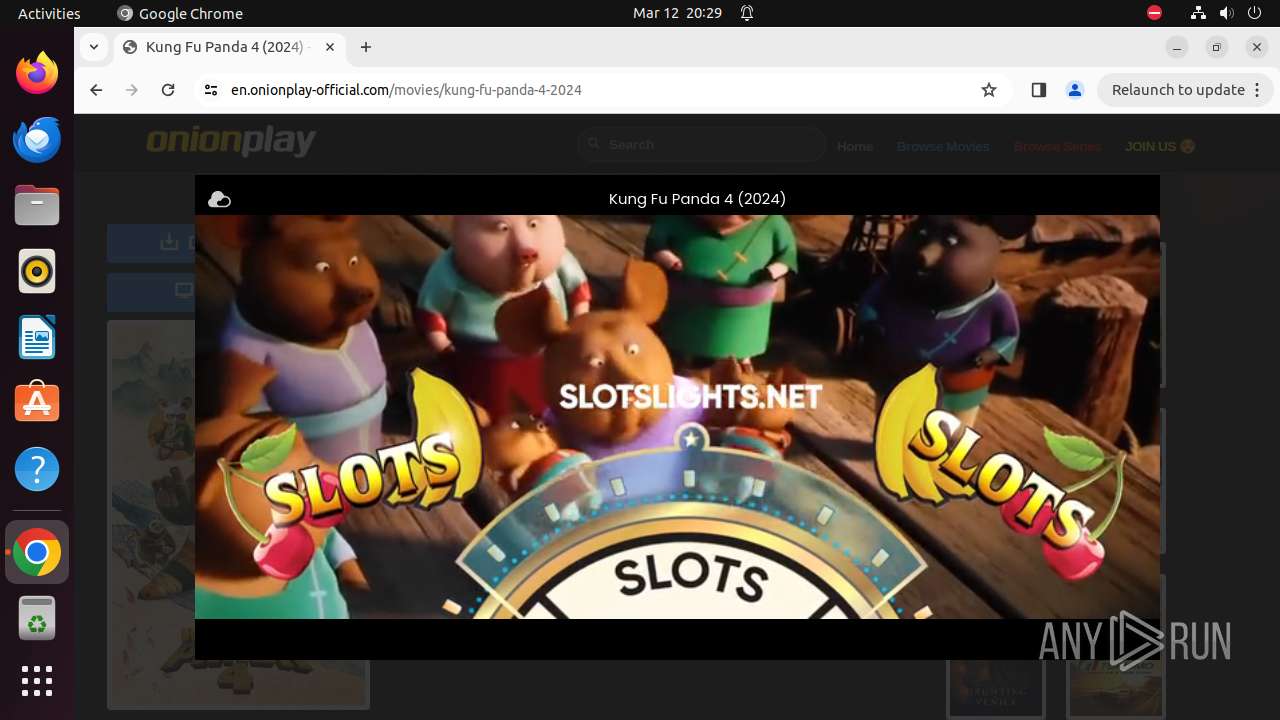
Task: Click the SLOTSLIGHTS.NET video ad
Action: [677, 417]
